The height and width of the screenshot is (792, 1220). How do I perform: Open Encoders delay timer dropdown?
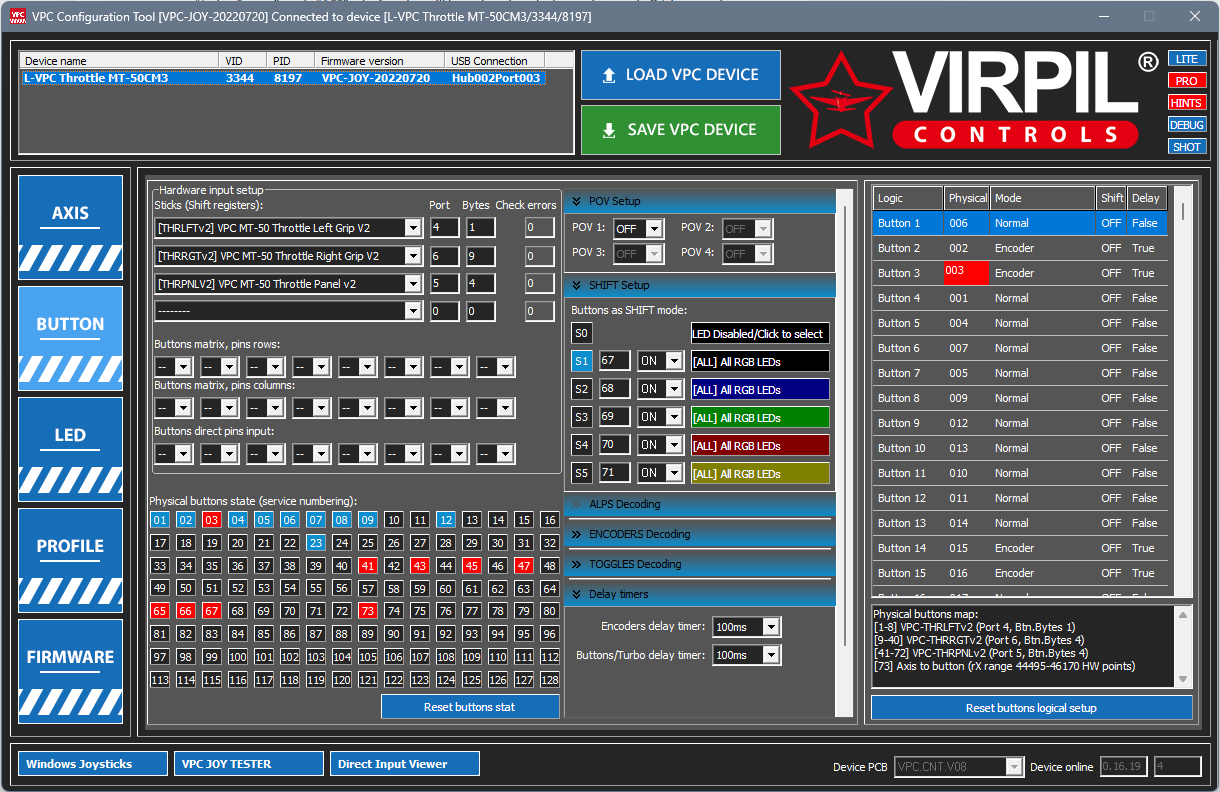pyautogui.click(x=771, y=627)
